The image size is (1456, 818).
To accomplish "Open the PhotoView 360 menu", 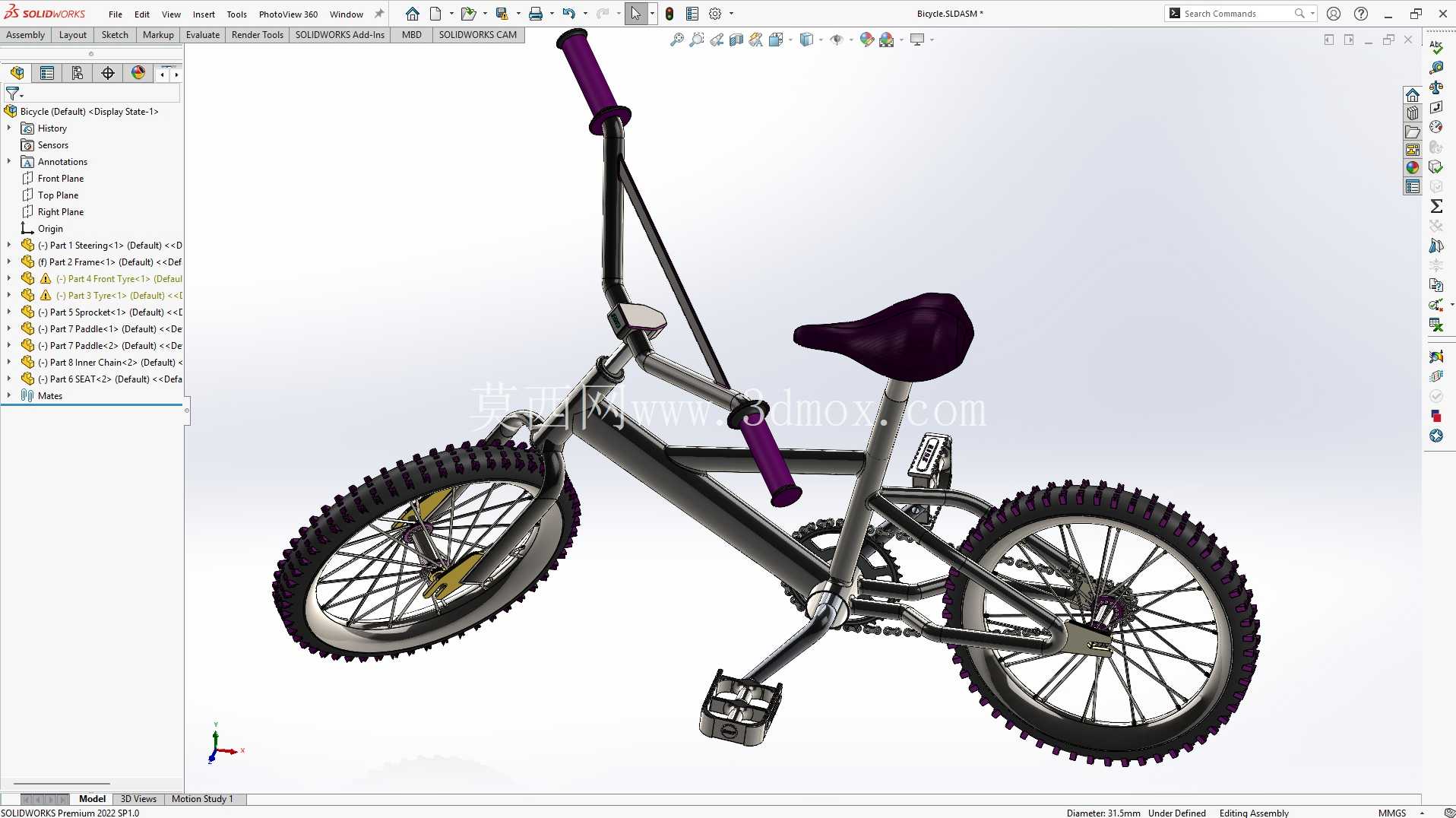I will click(288, 14).
